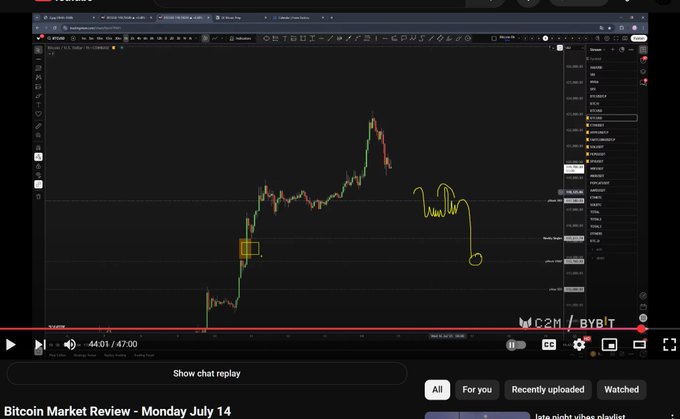Open a new browser tab with plus
This screenshot has height=419, width=680.
pos(332,18)
